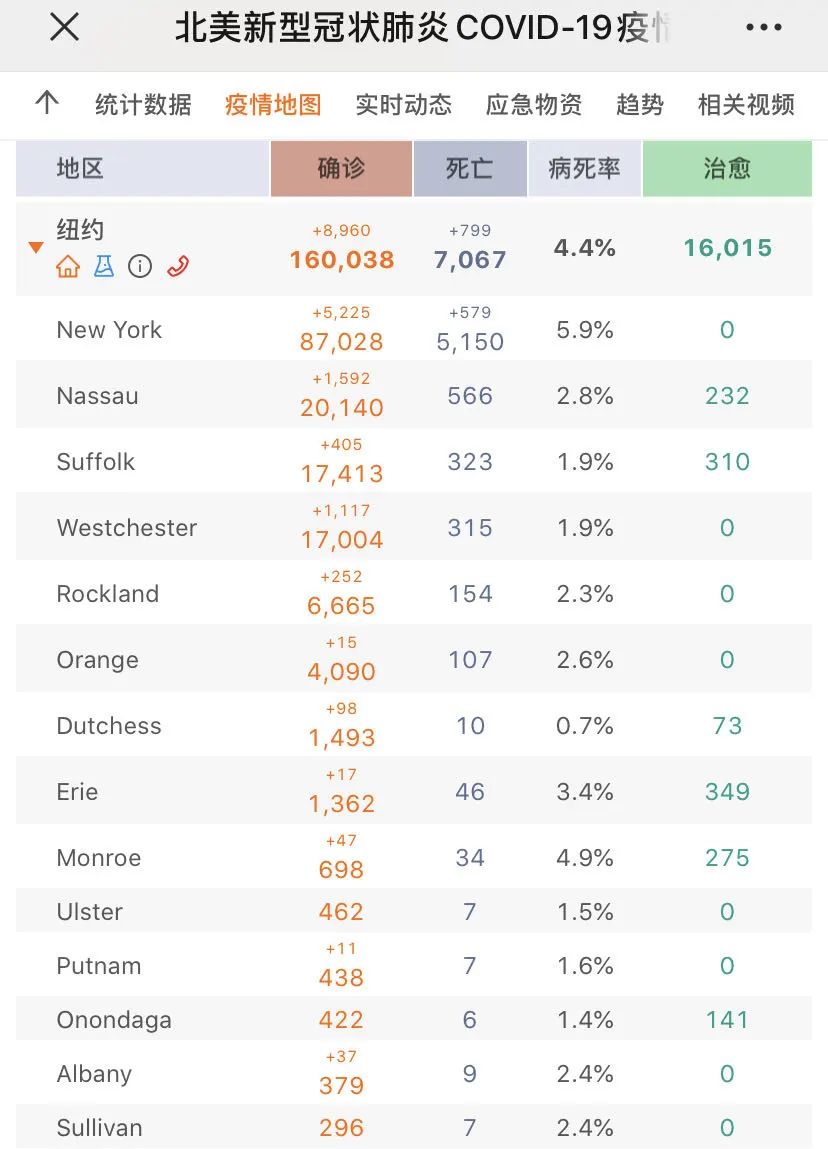The width and height of the screenshot is (828, 1149).
Task: Select the 疫情地图 tab
Action: coord(273,104)
